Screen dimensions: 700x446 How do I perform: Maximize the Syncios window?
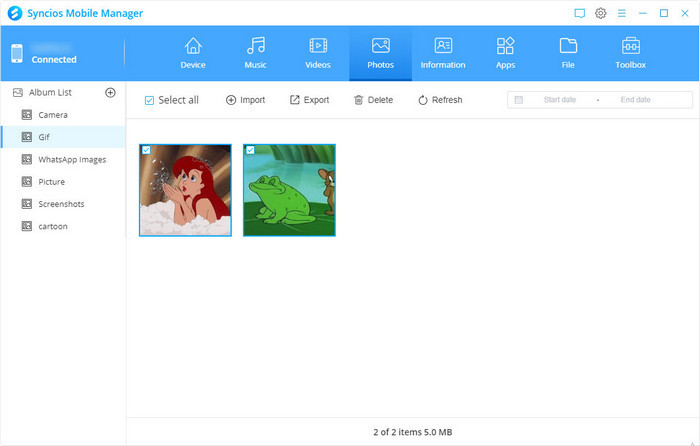coord(664,13)
